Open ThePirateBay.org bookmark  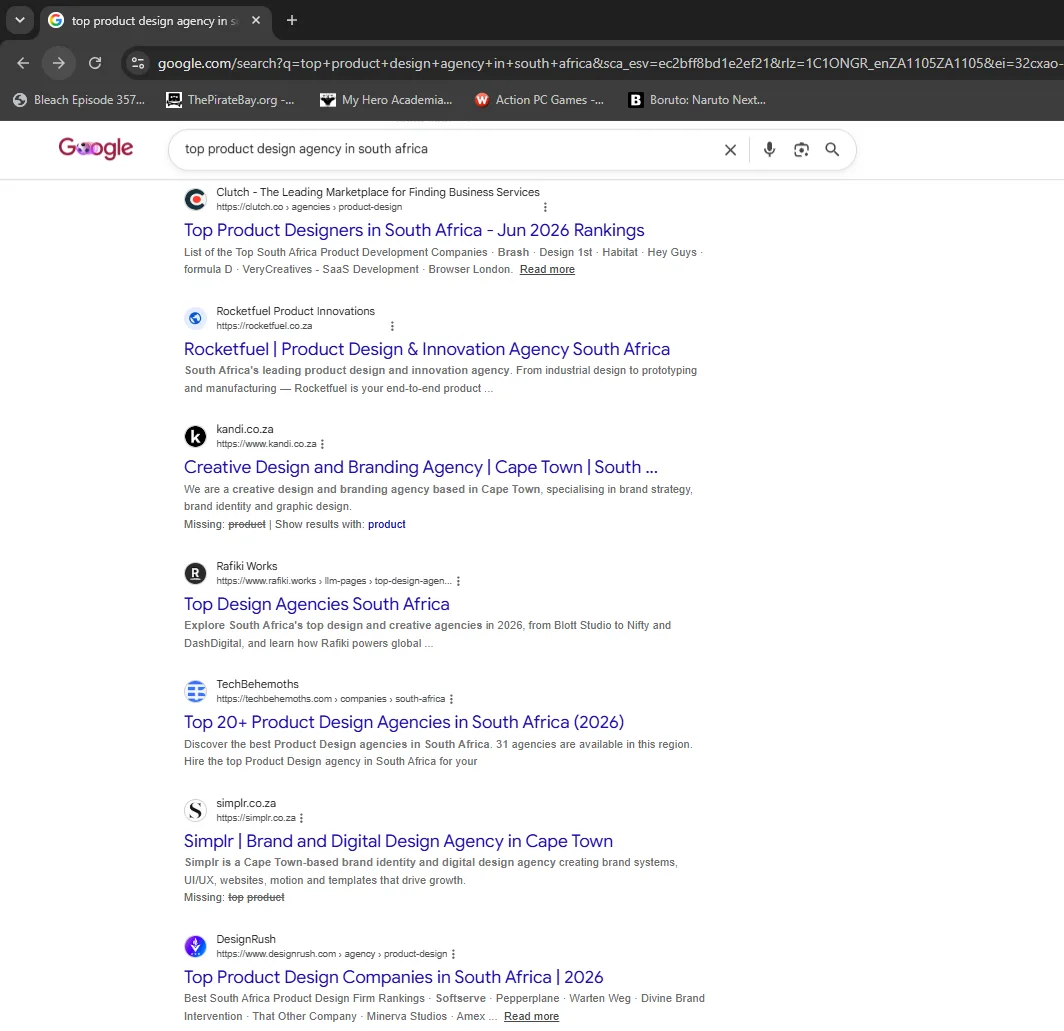[231, 100]
